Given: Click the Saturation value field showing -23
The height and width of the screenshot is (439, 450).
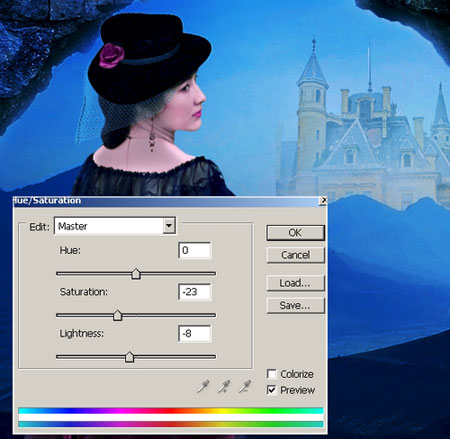Looking at the screenshot, I should coord(195,292).
